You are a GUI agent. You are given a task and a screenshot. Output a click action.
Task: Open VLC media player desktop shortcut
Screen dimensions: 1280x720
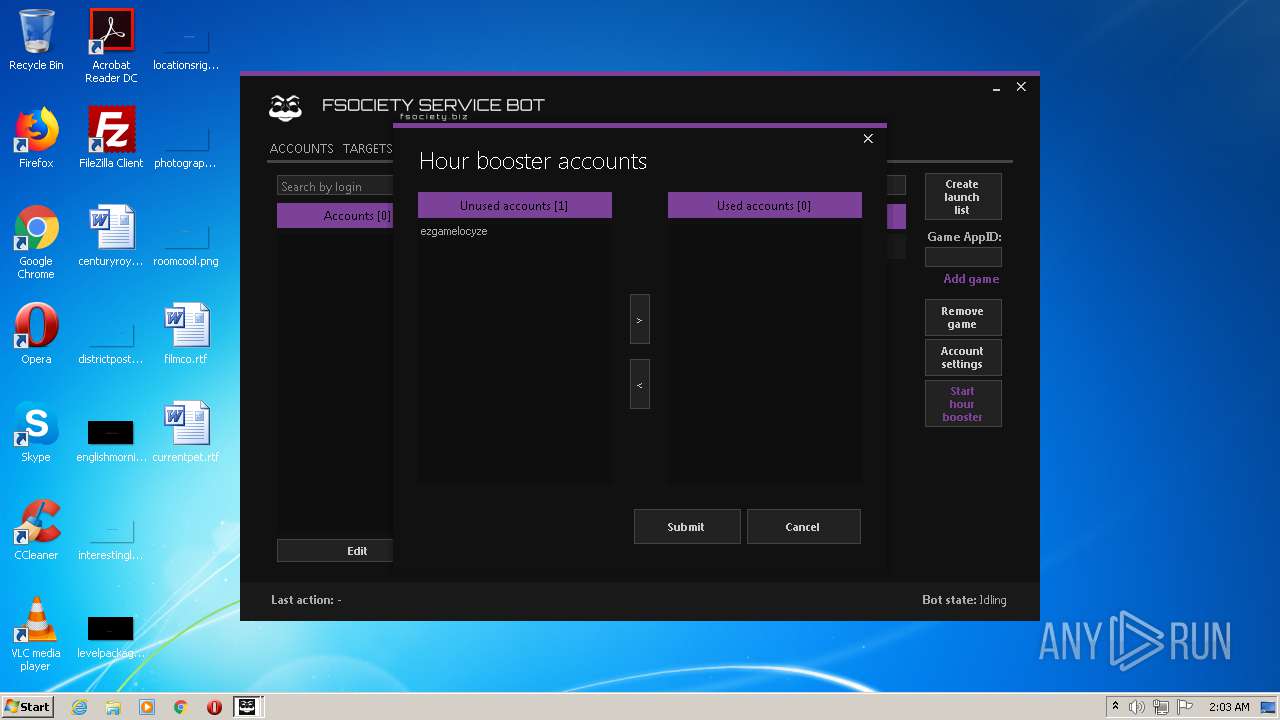(36, 634)
